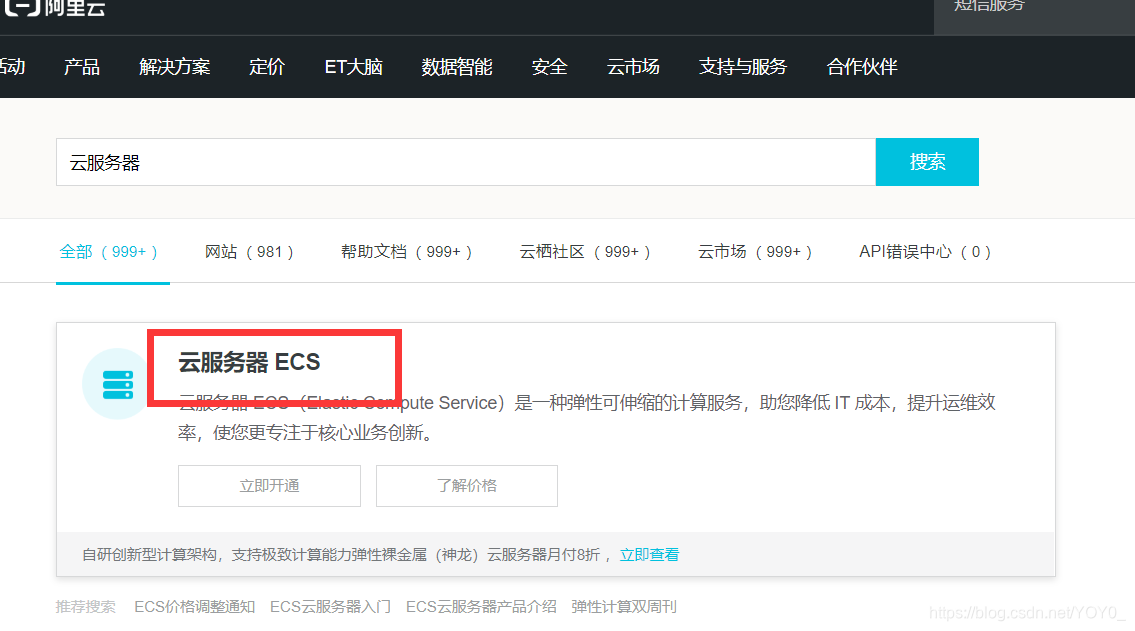Open suggested search 弹性计算双周刊
The width and height of the screenshot is (1135, 631).
pyautogui.click(x=624, y=607)
